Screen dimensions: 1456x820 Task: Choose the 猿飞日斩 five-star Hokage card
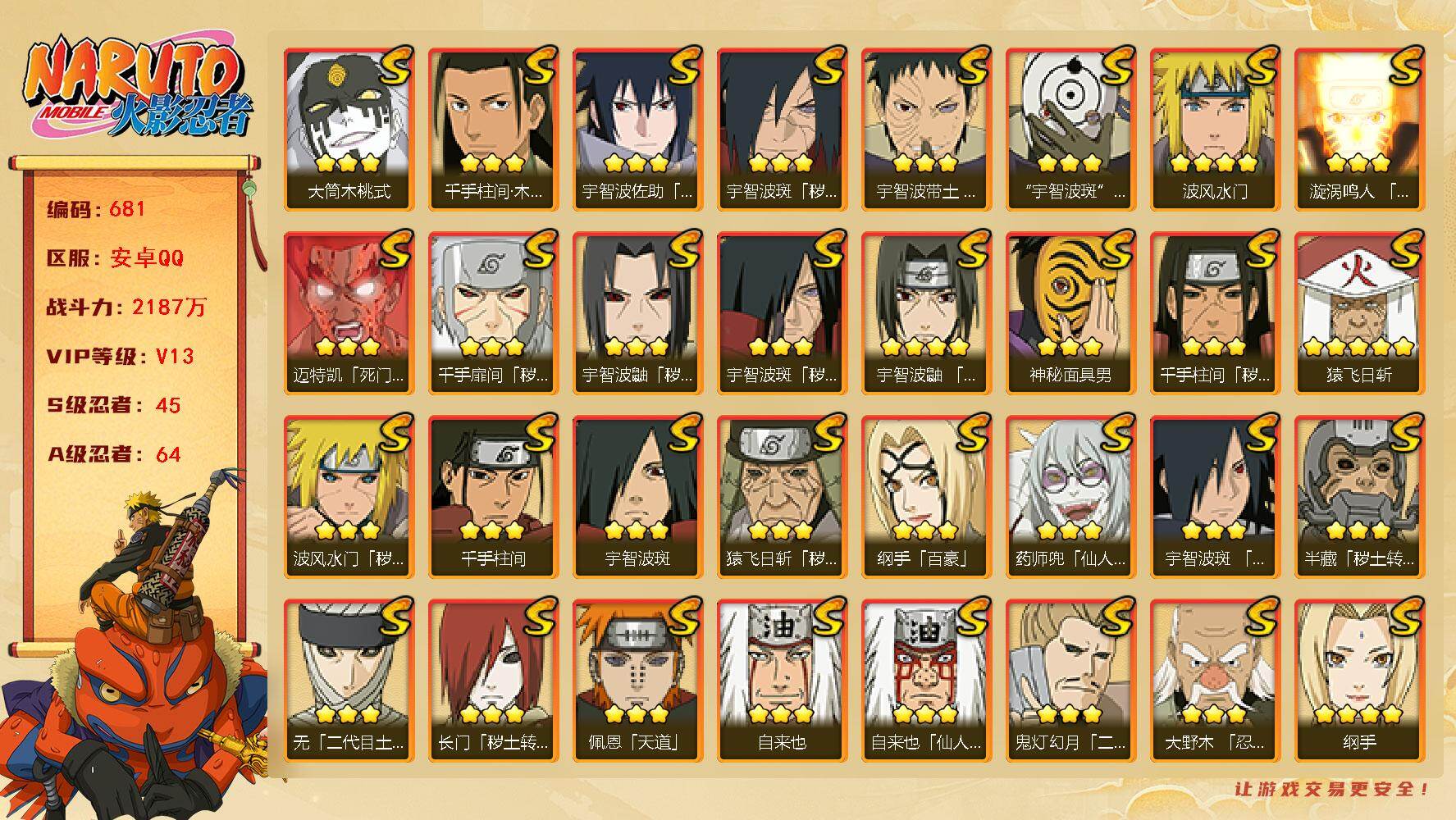[1359, 313]
